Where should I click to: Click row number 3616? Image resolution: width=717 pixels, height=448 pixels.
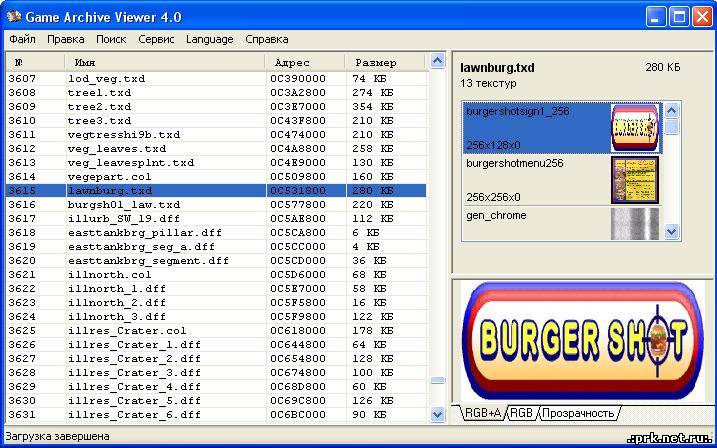tap(22, 205)
